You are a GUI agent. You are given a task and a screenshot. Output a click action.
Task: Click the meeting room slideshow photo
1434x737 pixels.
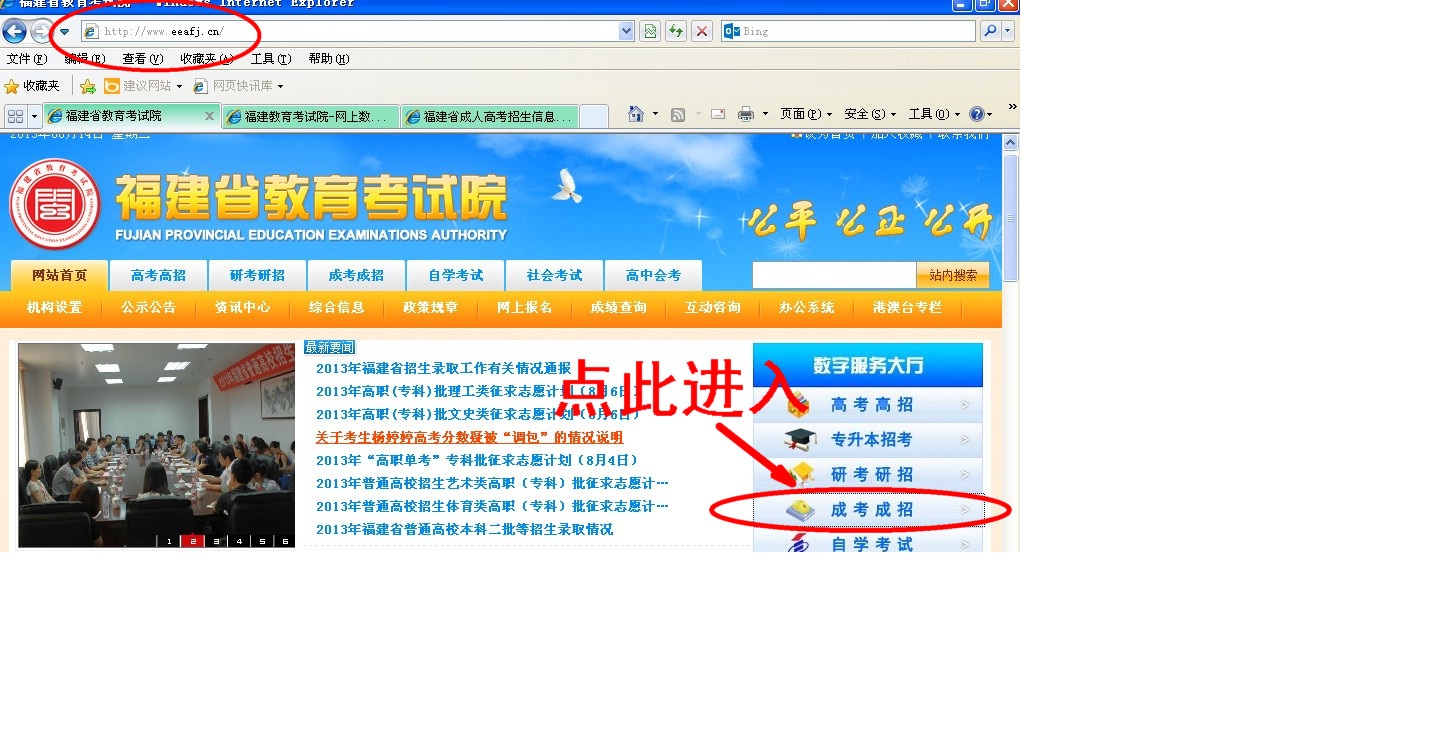click(156, 445)
